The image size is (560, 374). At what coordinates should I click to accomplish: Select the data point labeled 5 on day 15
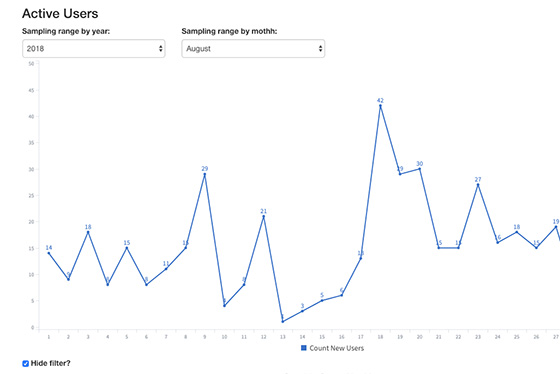[322, 300]
